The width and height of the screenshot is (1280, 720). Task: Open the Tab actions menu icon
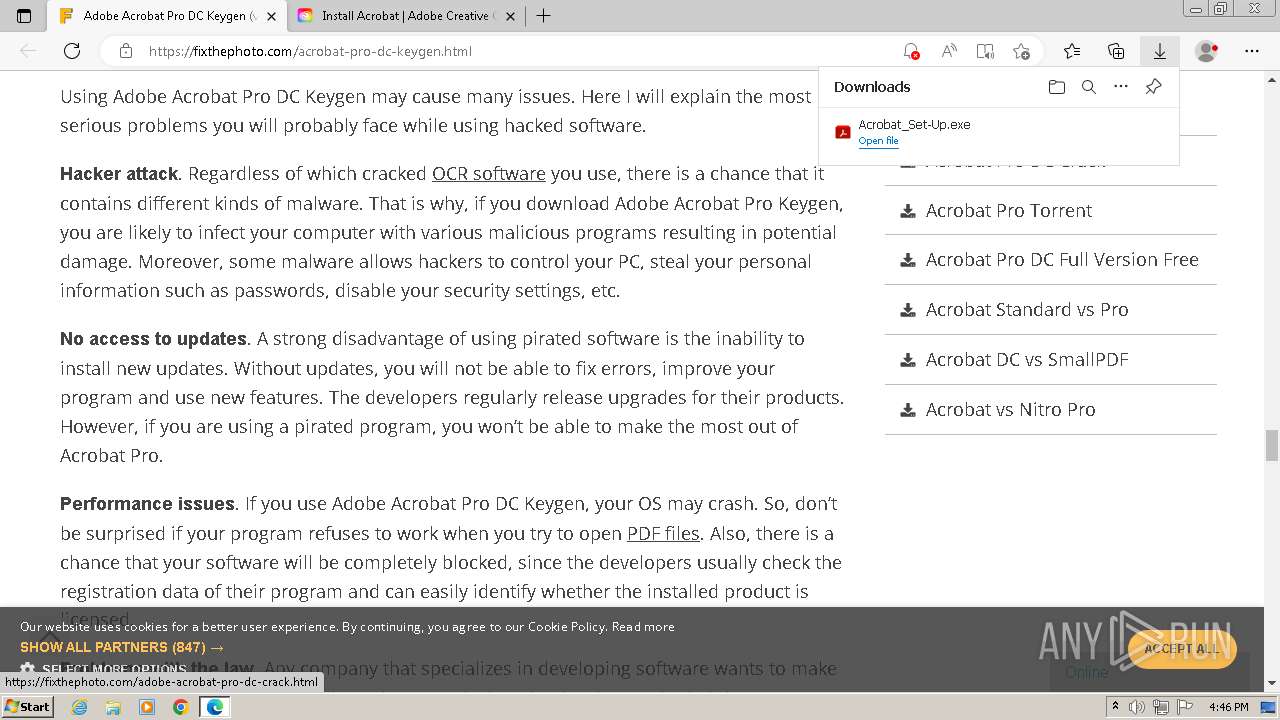24,16
